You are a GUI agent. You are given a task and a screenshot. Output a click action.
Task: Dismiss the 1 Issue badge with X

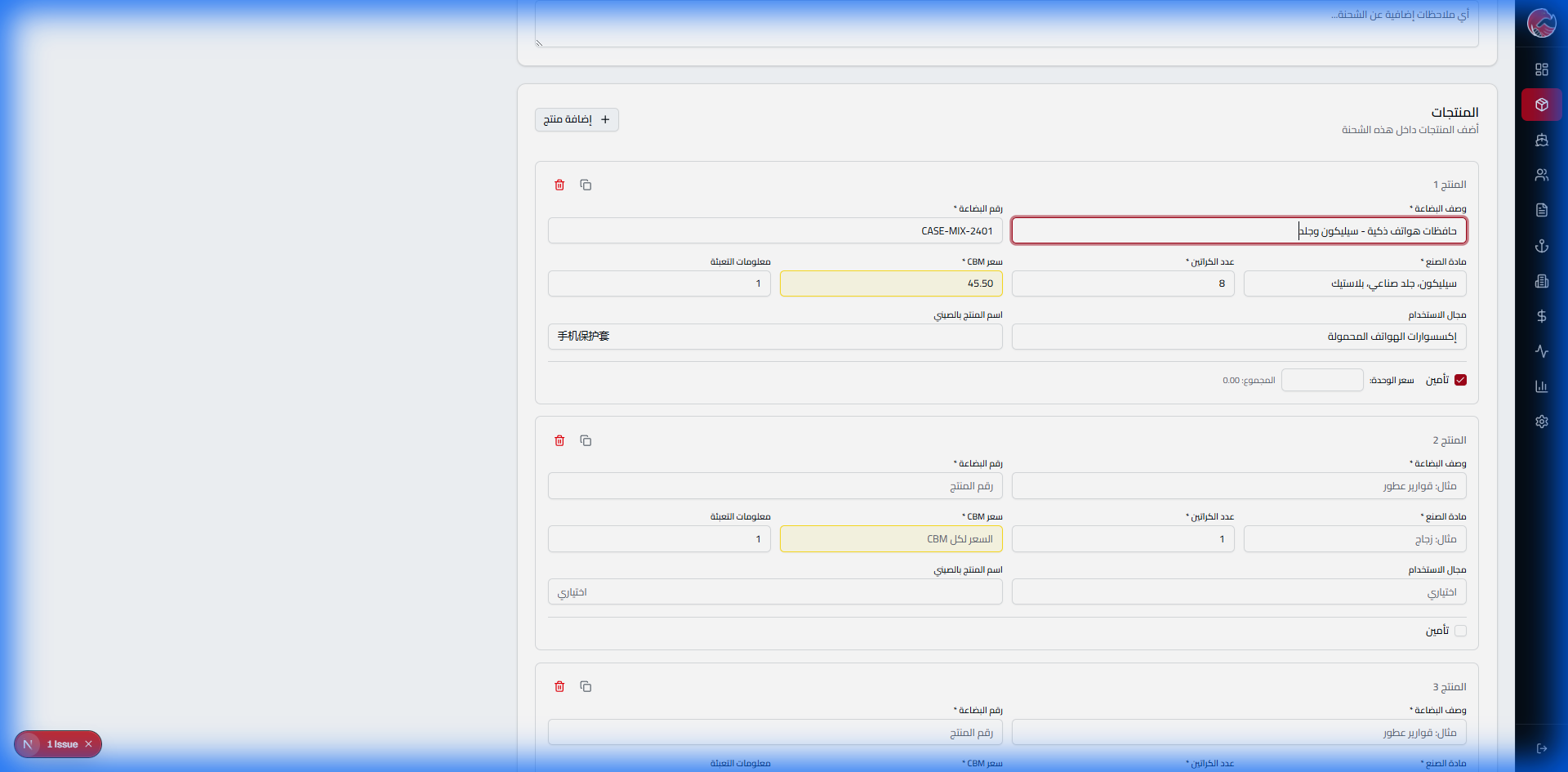point(88,744)
